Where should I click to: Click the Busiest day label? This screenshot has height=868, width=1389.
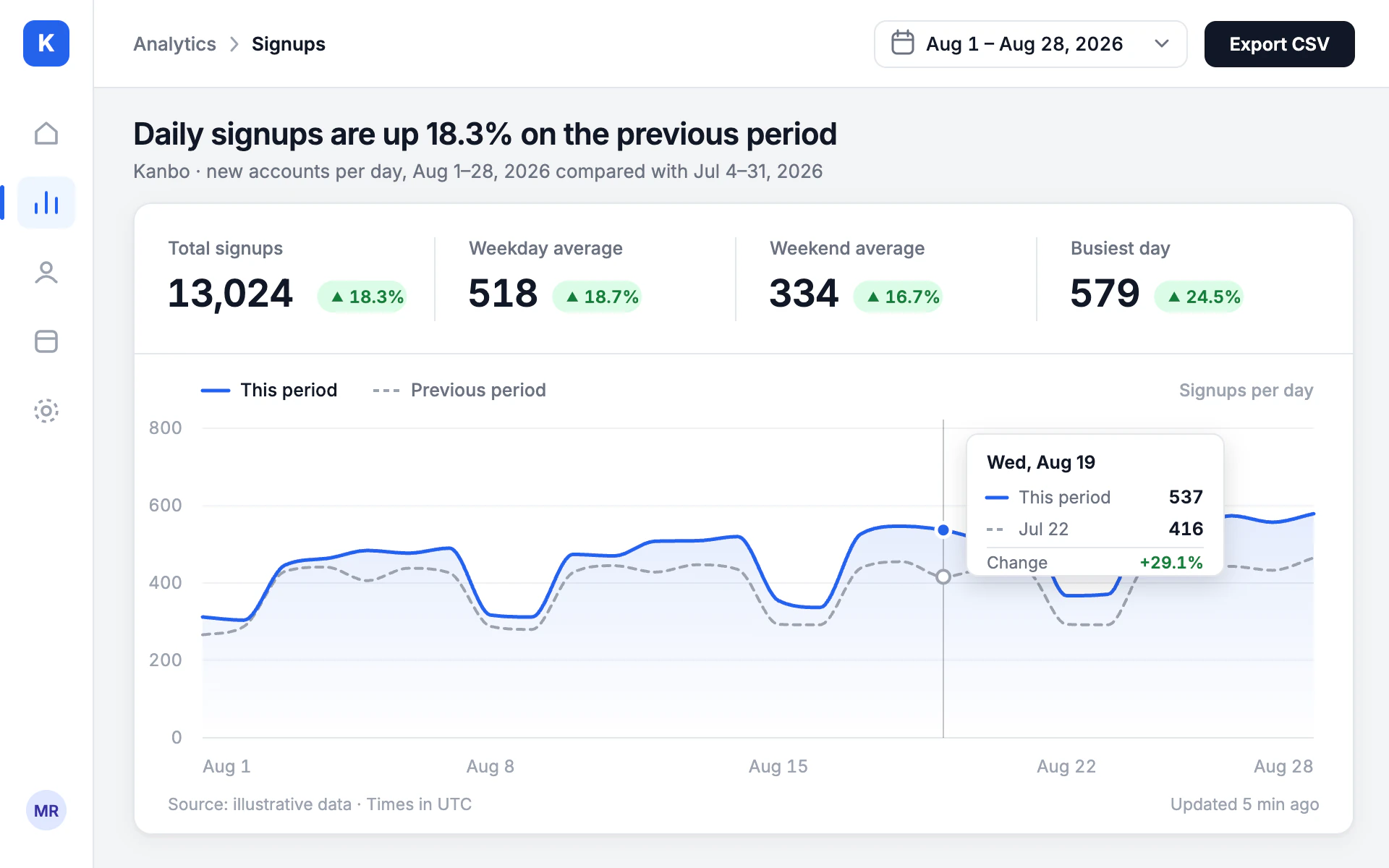(x=1121, y=248)
